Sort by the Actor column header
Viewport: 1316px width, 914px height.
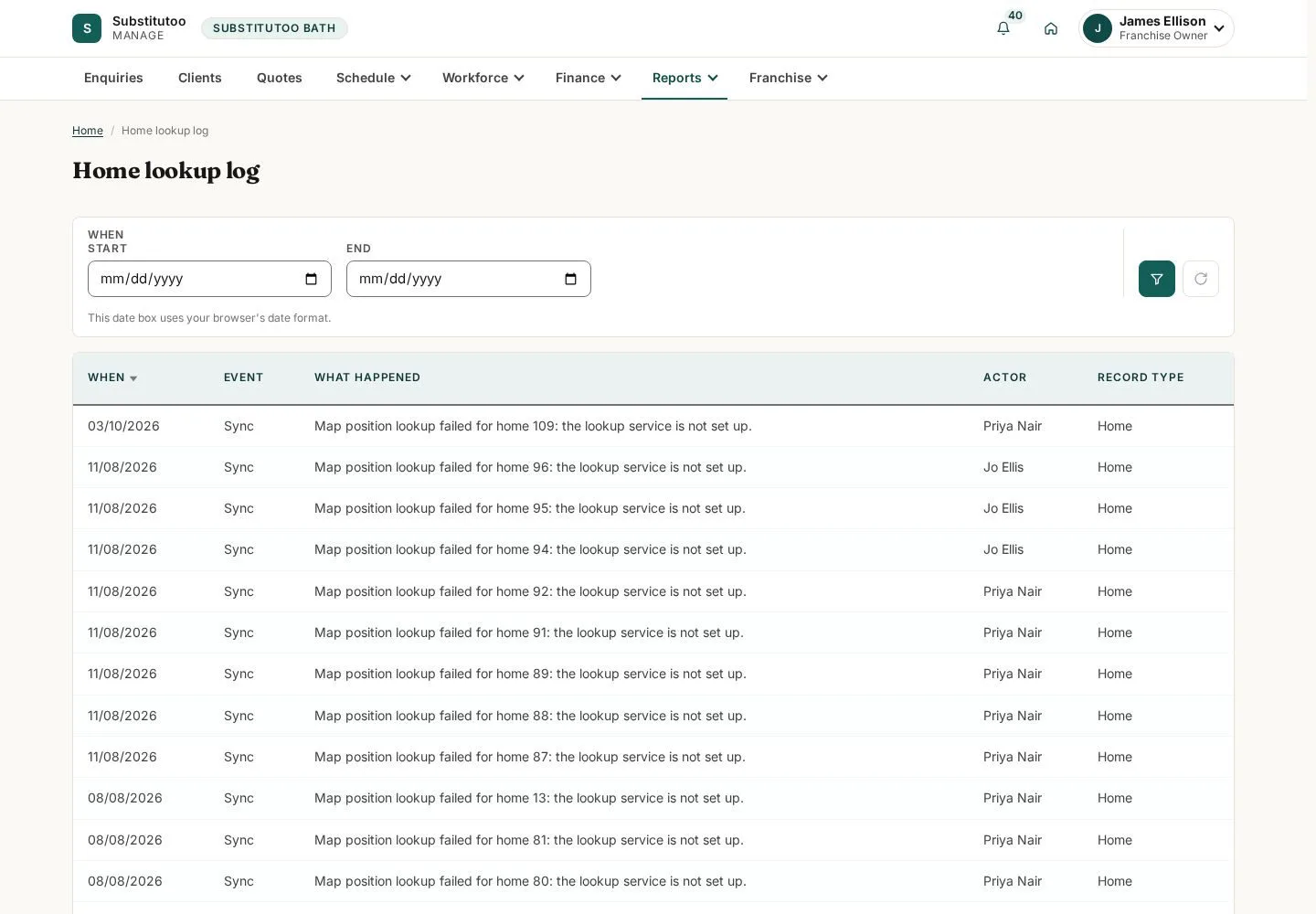(x=1005, y=377)
